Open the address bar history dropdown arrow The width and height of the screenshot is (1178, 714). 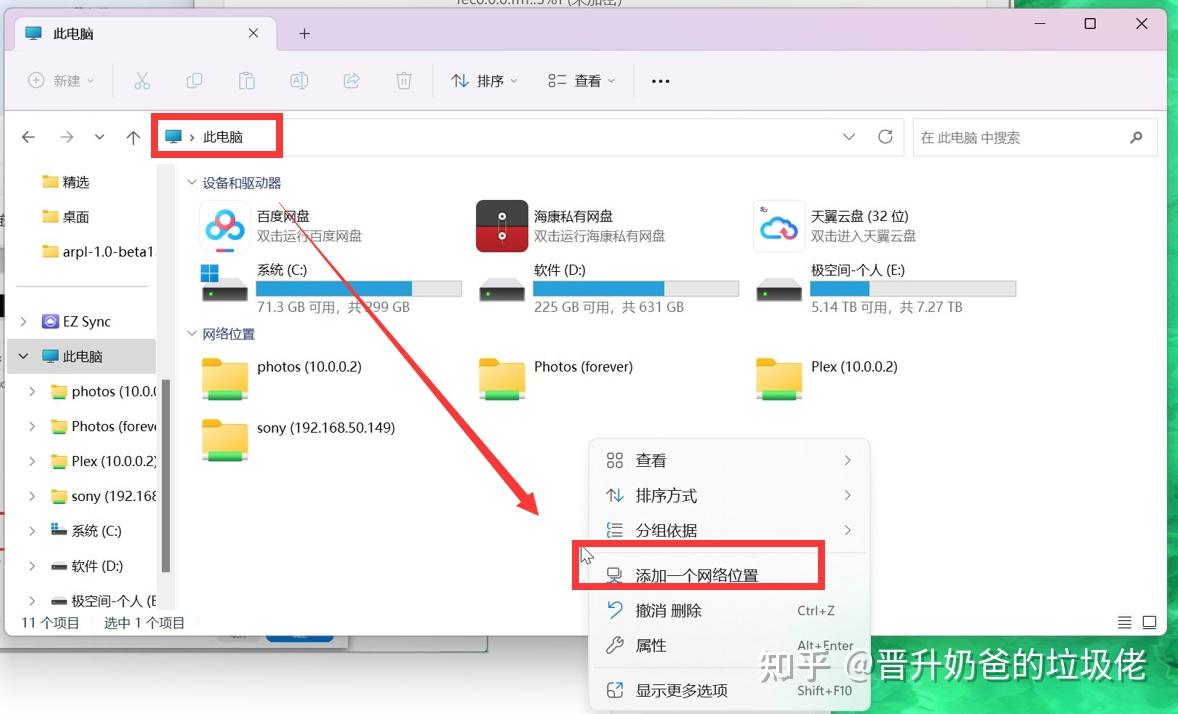tap(849, 137)
